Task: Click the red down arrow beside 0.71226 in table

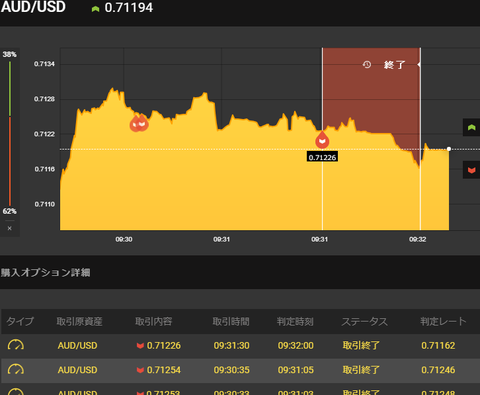Action: 140,346
